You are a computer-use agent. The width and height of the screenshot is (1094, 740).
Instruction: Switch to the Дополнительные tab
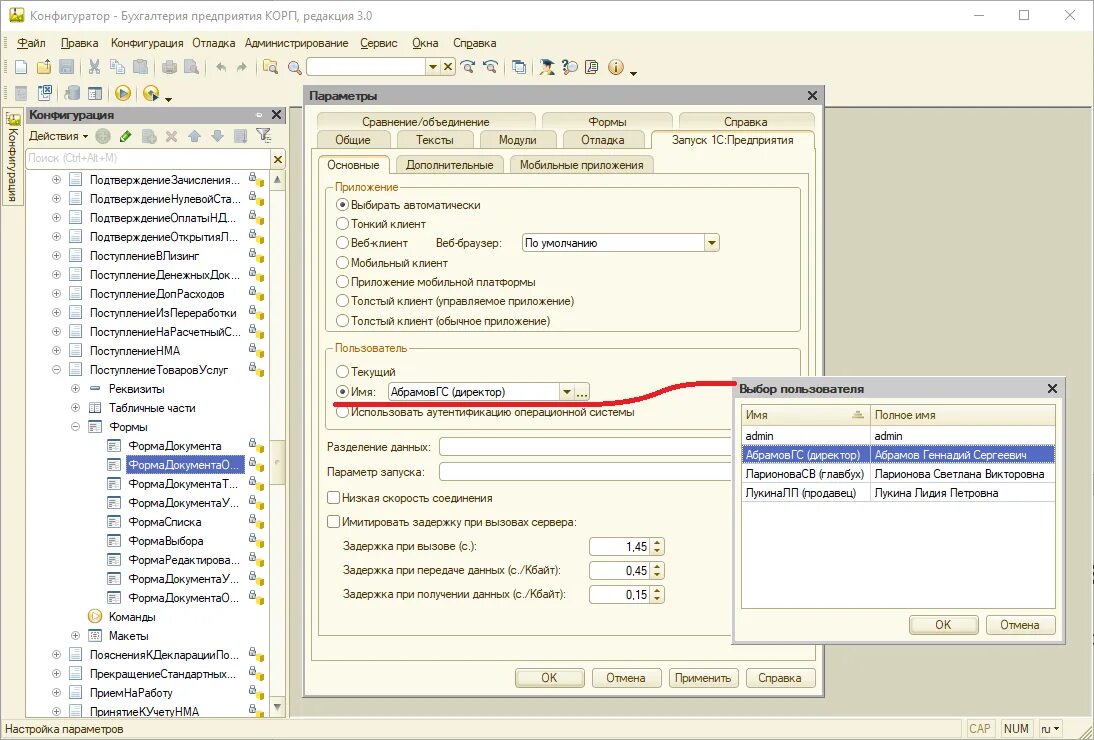[449, 165]
